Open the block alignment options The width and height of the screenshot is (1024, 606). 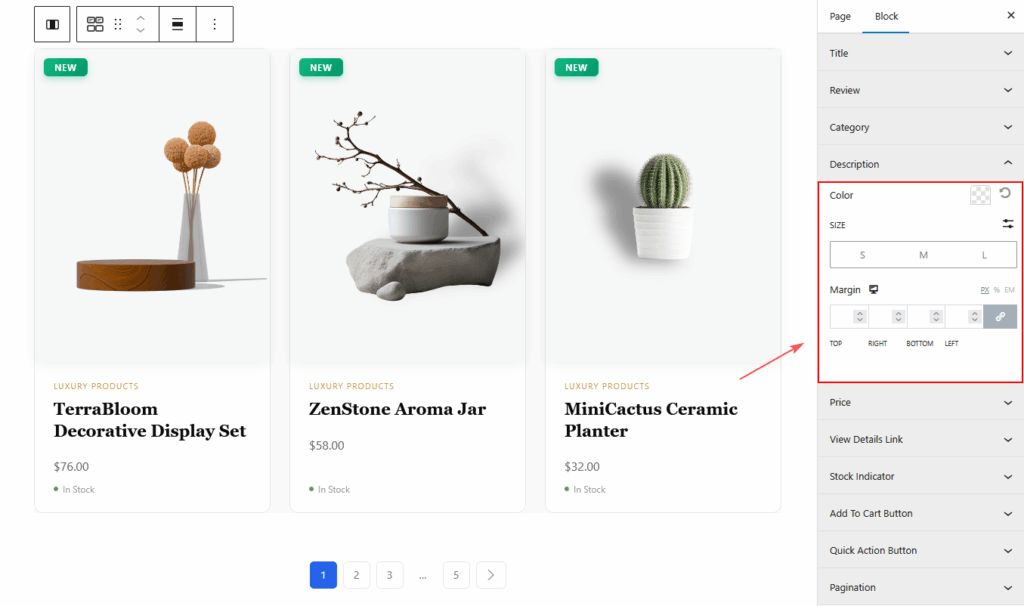click(177, 24)
